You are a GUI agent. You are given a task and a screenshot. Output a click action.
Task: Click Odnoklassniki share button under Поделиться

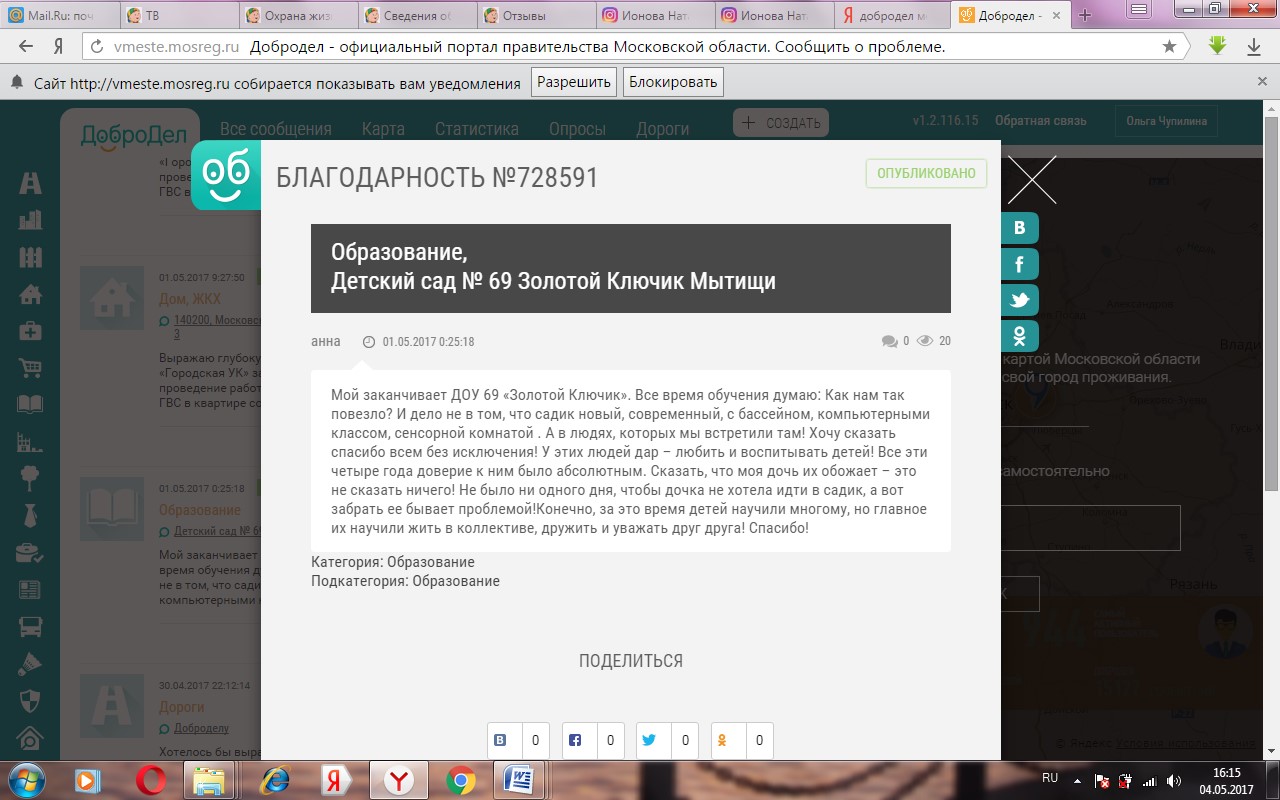pyautogui.click(x=726, y=741)
